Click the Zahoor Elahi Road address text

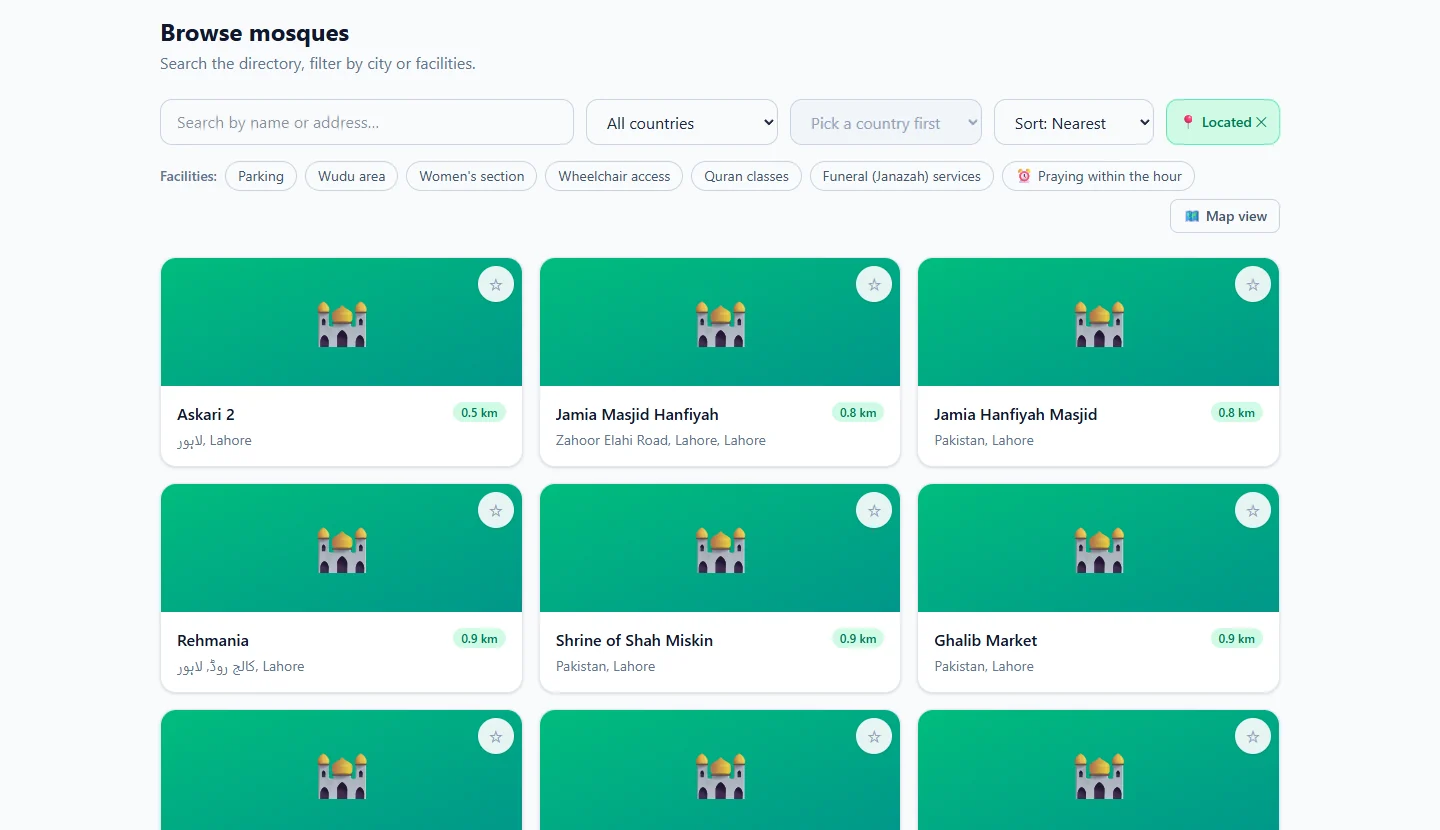point(661,440)
